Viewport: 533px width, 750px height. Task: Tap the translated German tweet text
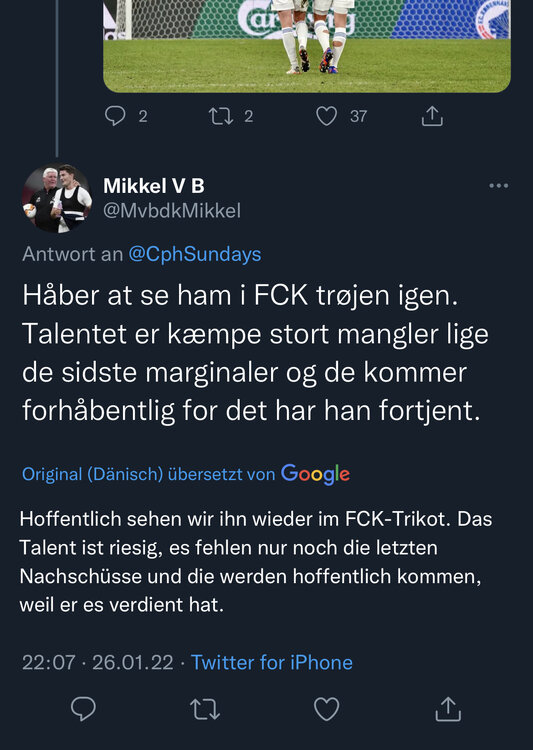[x=255, y=562]
